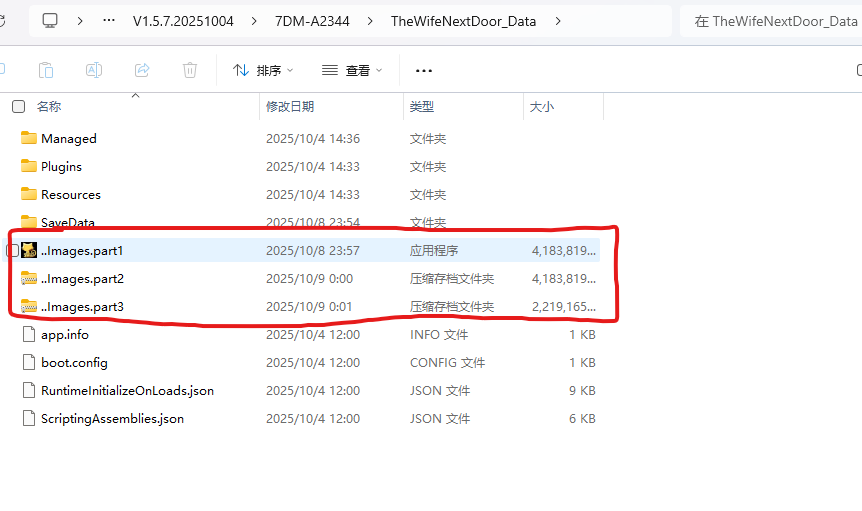Click the ScriptingAssemblies.json file name
The image size is (862, 511).
point(113,419)
